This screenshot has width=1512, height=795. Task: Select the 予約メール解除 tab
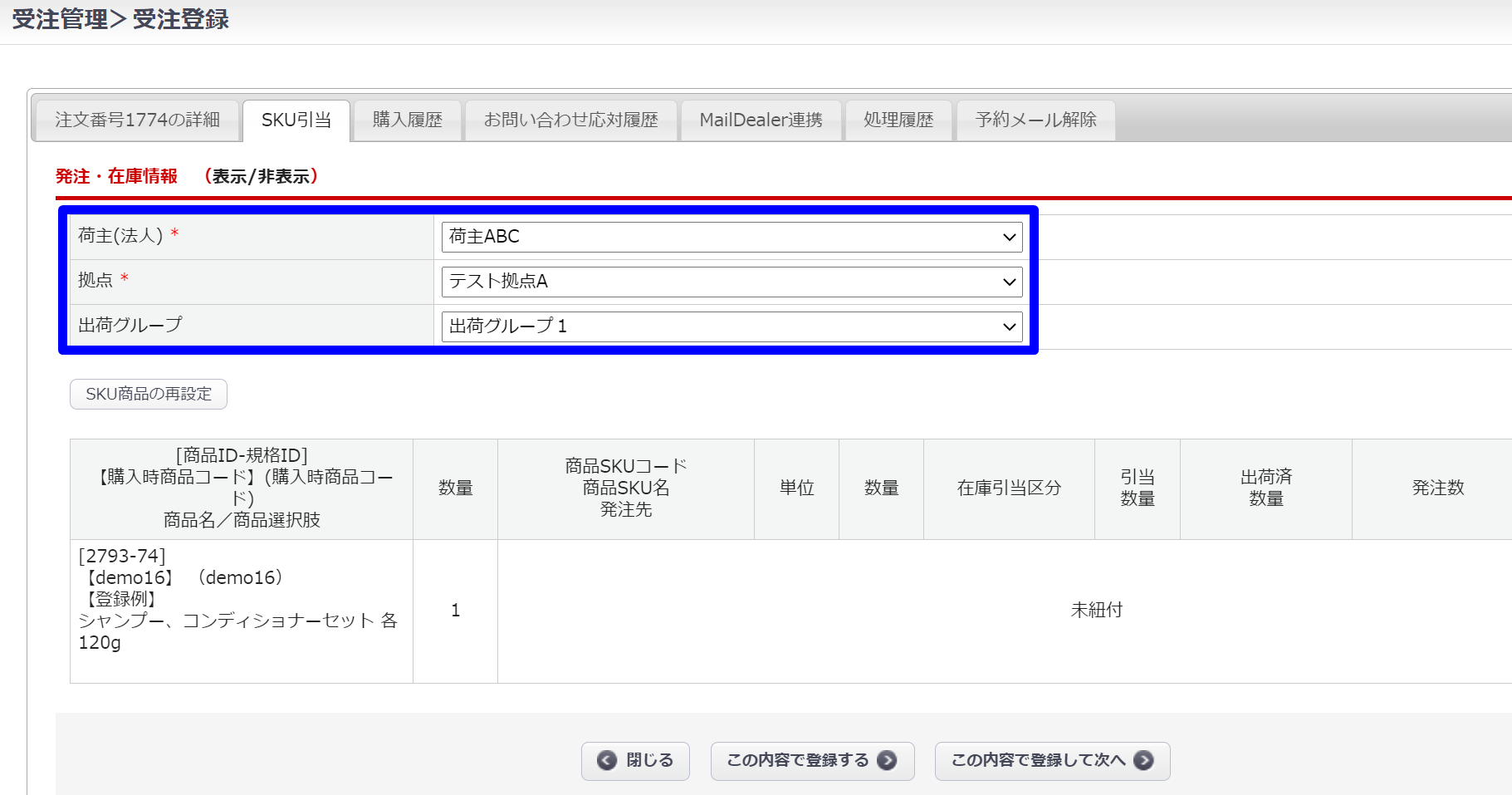tap(1035, 120)
